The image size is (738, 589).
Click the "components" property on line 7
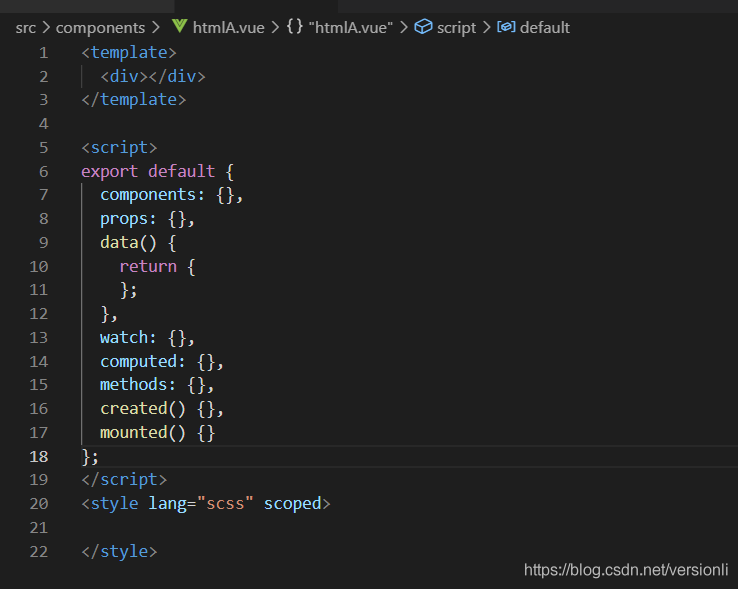[x=148, y=195]
